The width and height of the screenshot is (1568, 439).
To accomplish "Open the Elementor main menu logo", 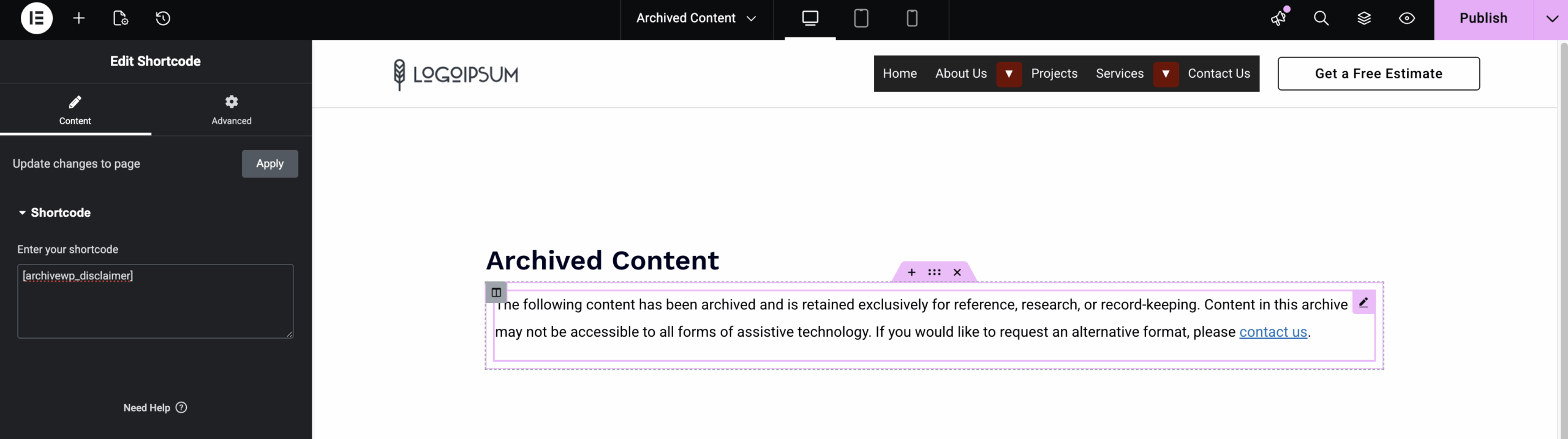I will pyautogui.click(x=37, y=18).
